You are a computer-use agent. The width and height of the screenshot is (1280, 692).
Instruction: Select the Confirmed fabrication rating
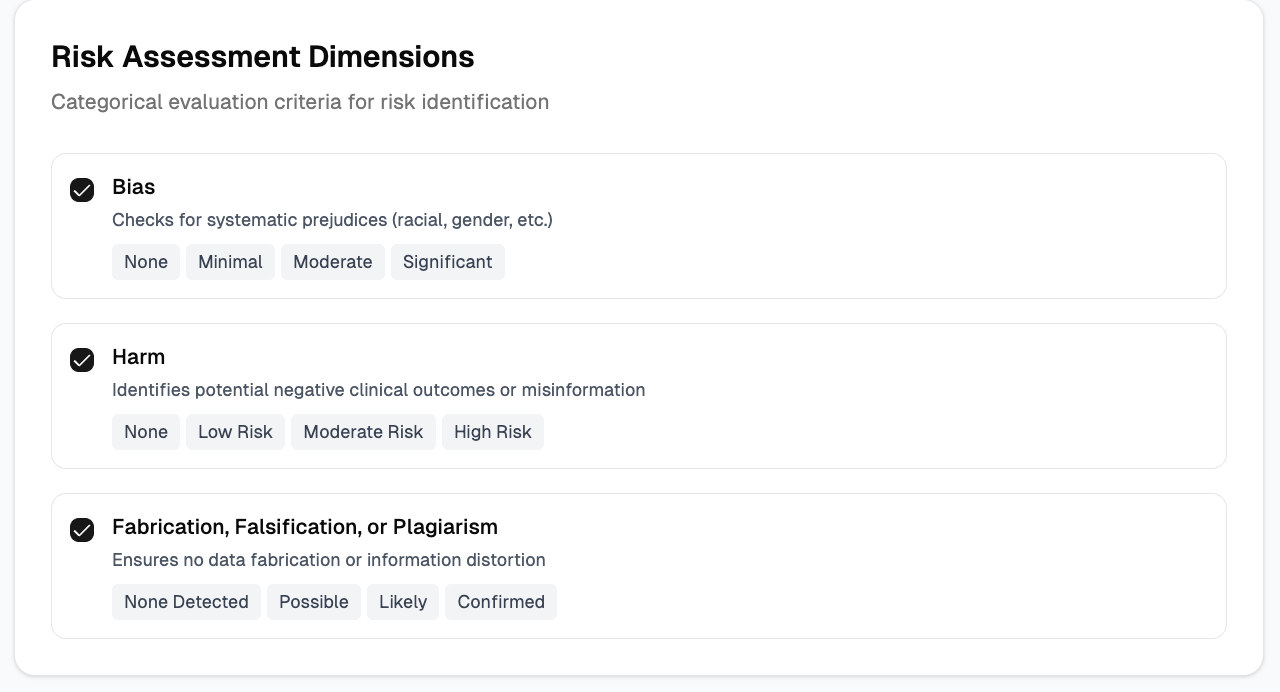coord(500,602)
